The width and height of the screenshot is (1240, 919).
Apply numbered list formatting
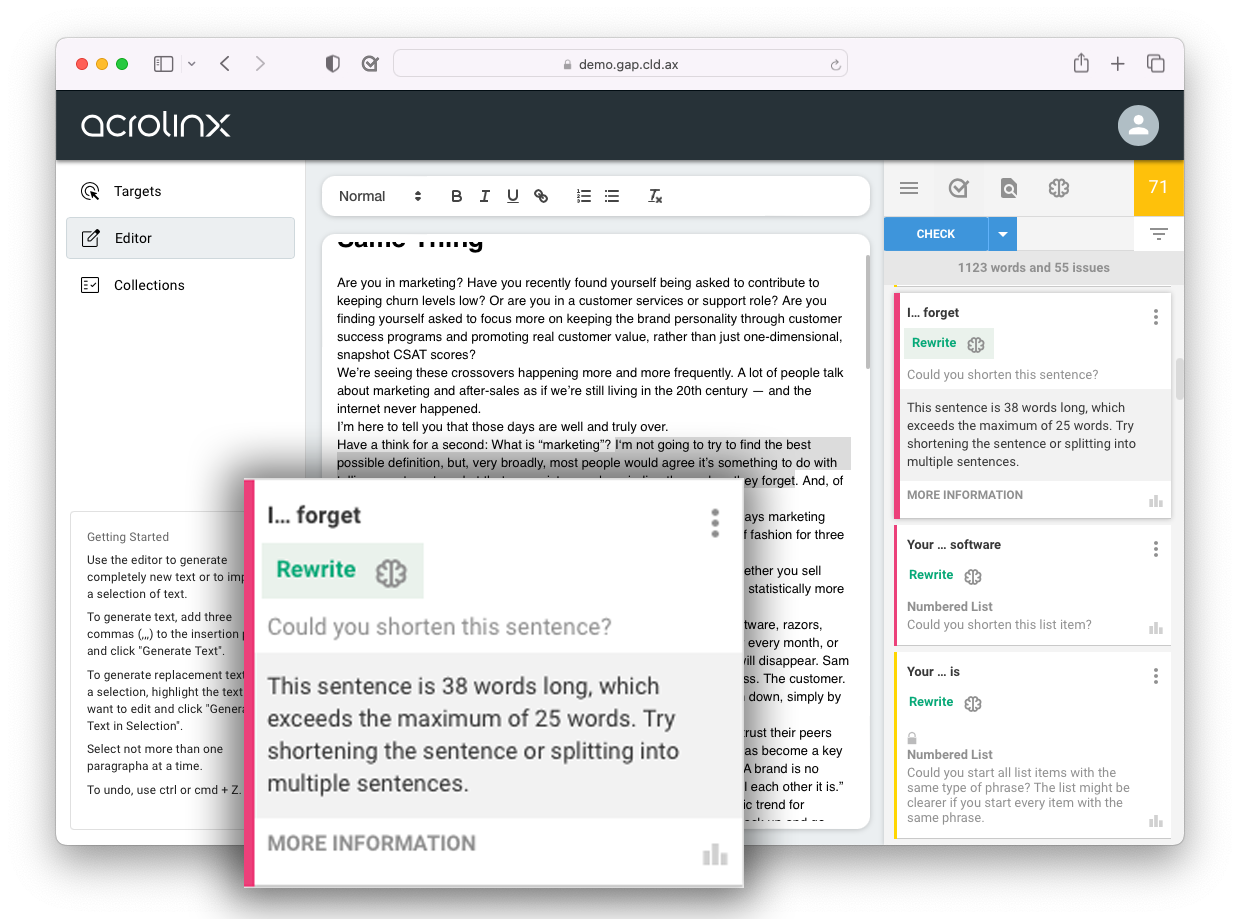[584, 196]
